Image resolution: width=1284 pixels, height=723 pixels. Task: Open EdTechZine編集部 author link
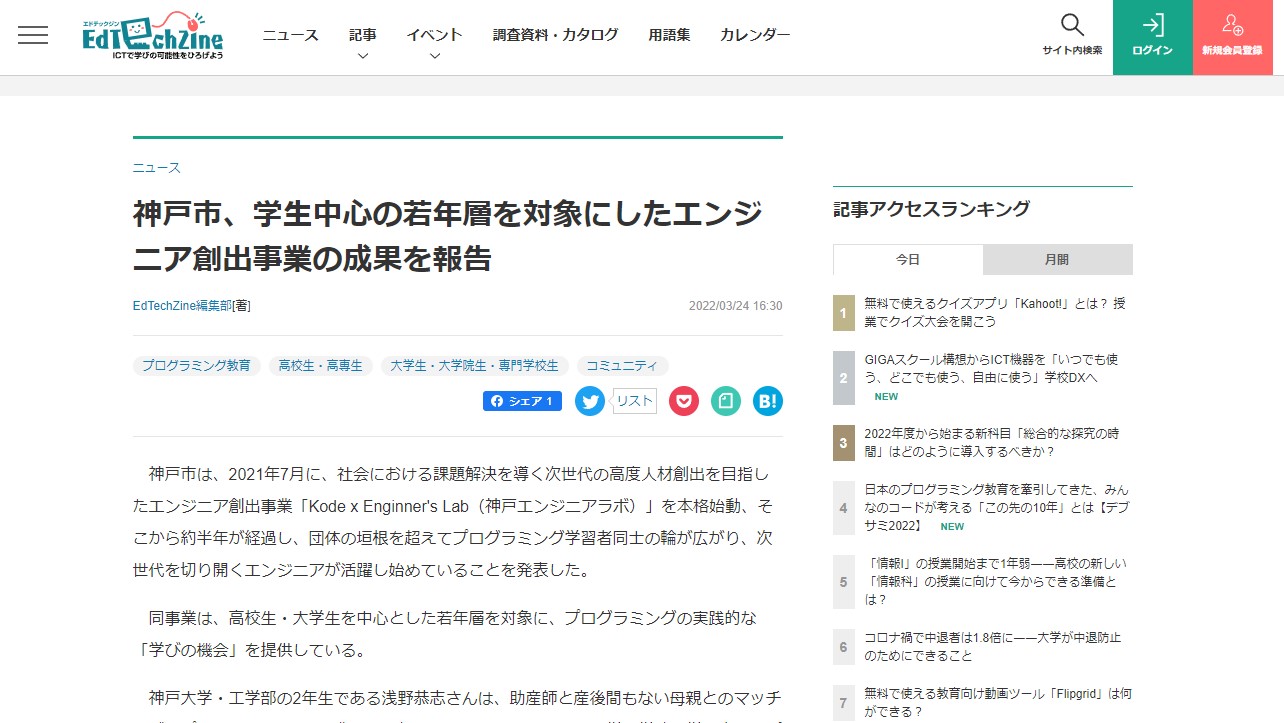coord(182,306)
